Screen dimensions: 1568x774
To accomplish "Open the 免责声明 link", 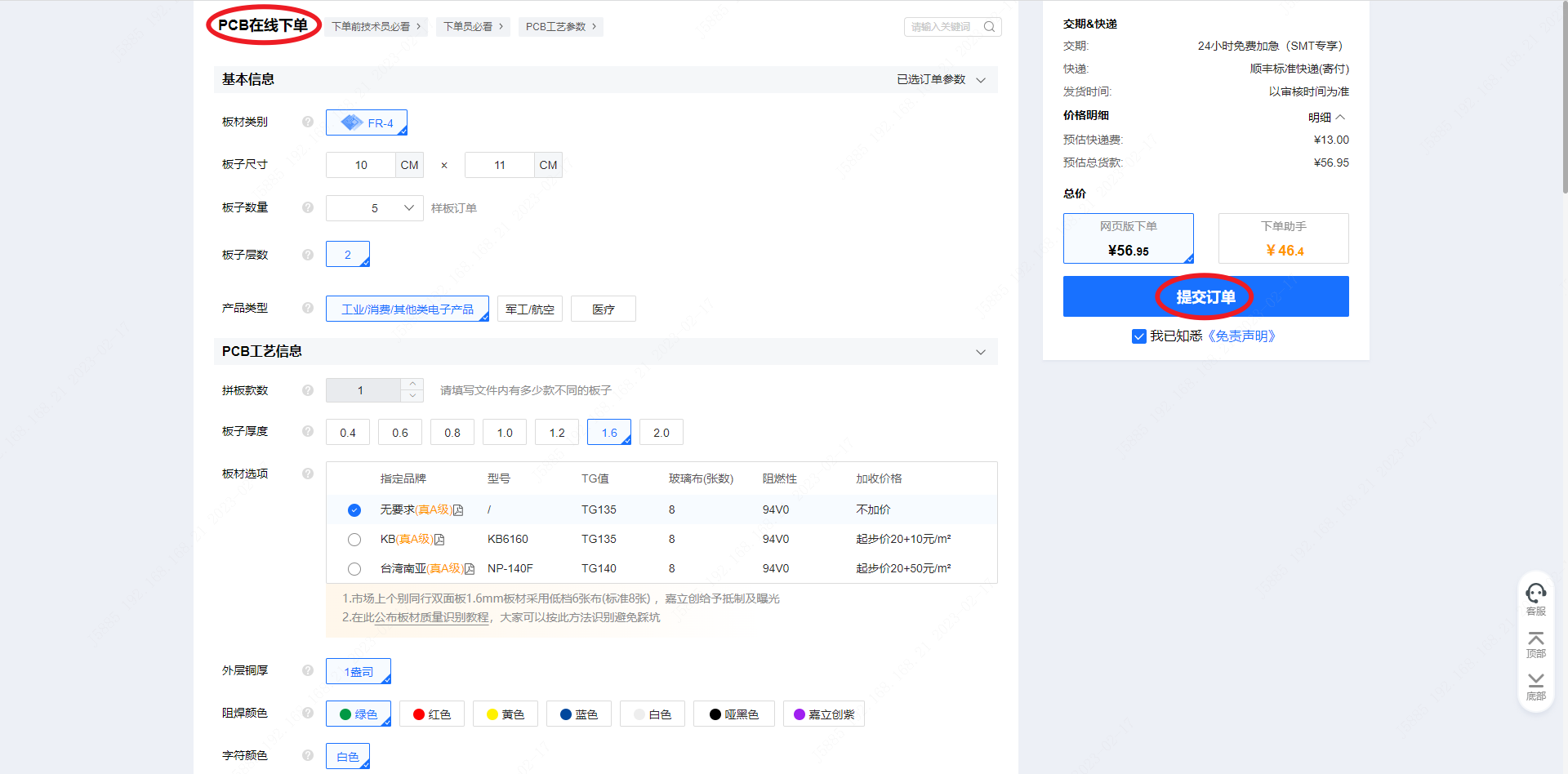I will tap(1241, 336).
